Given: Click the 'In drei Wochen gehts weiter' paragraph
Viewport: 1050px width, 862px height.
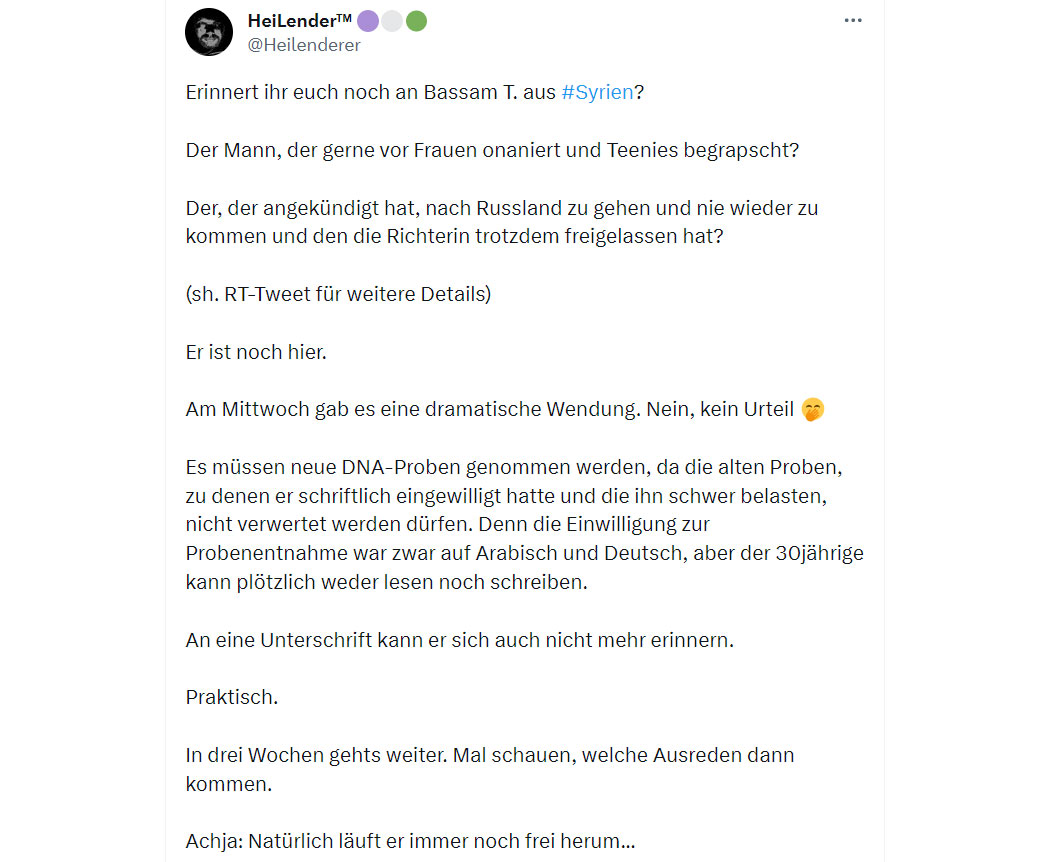Looking at the screenshot, I should pos(490,769).
